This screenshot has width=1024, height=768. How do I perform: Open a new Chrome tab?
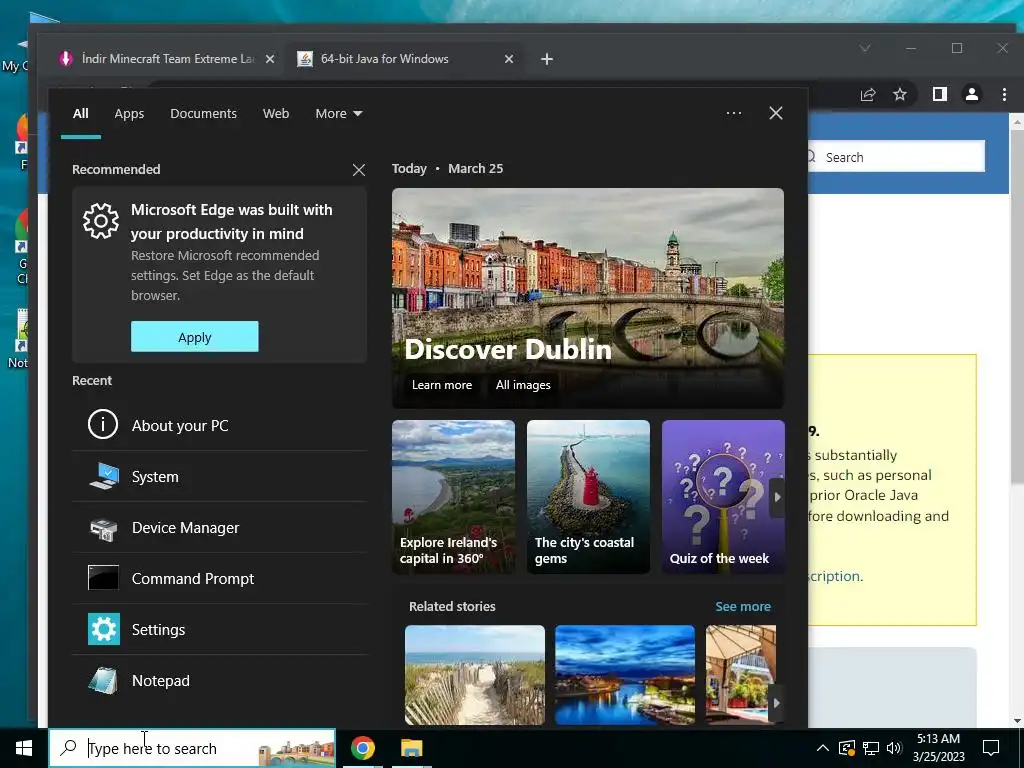click(x=547, y=59)
